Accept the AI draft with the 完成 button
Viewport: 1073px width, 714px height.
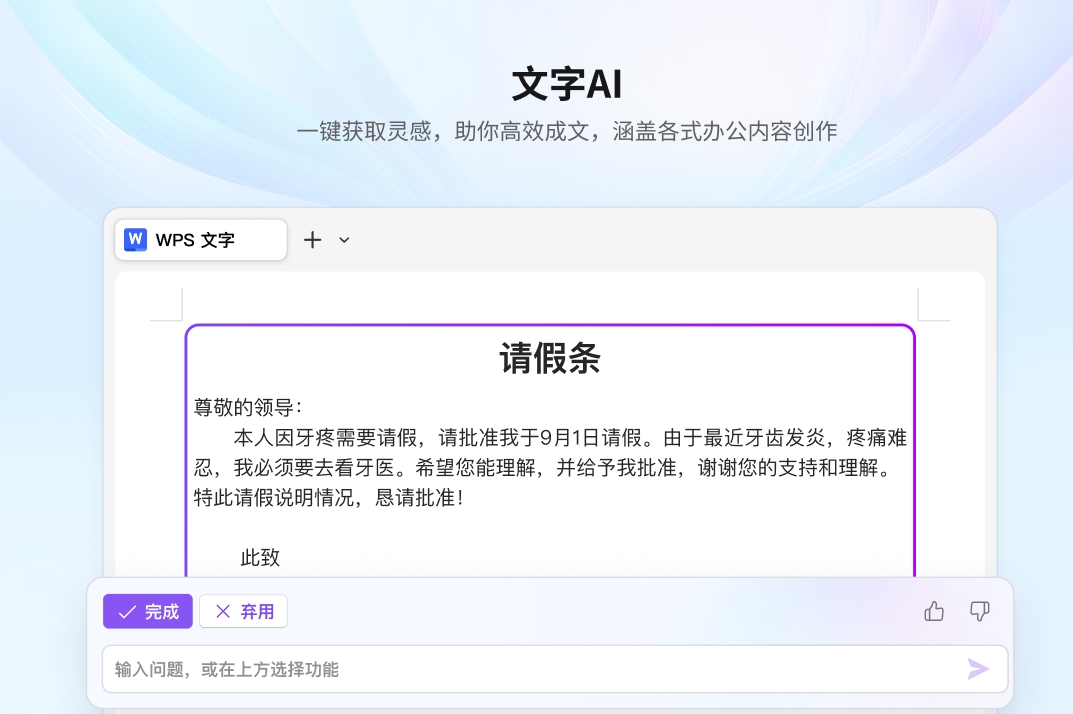click(147, 611)
